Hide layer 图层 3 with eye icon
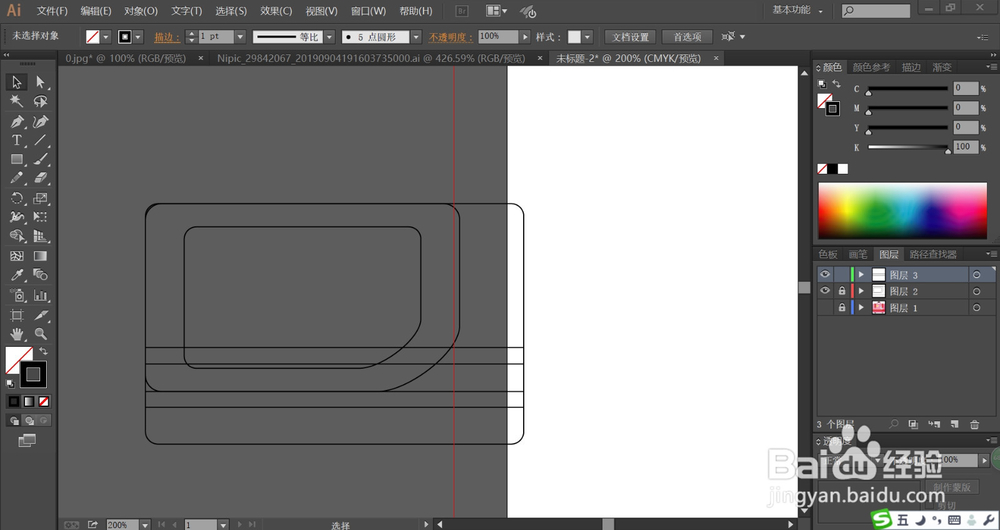 [x=825, y=274]
